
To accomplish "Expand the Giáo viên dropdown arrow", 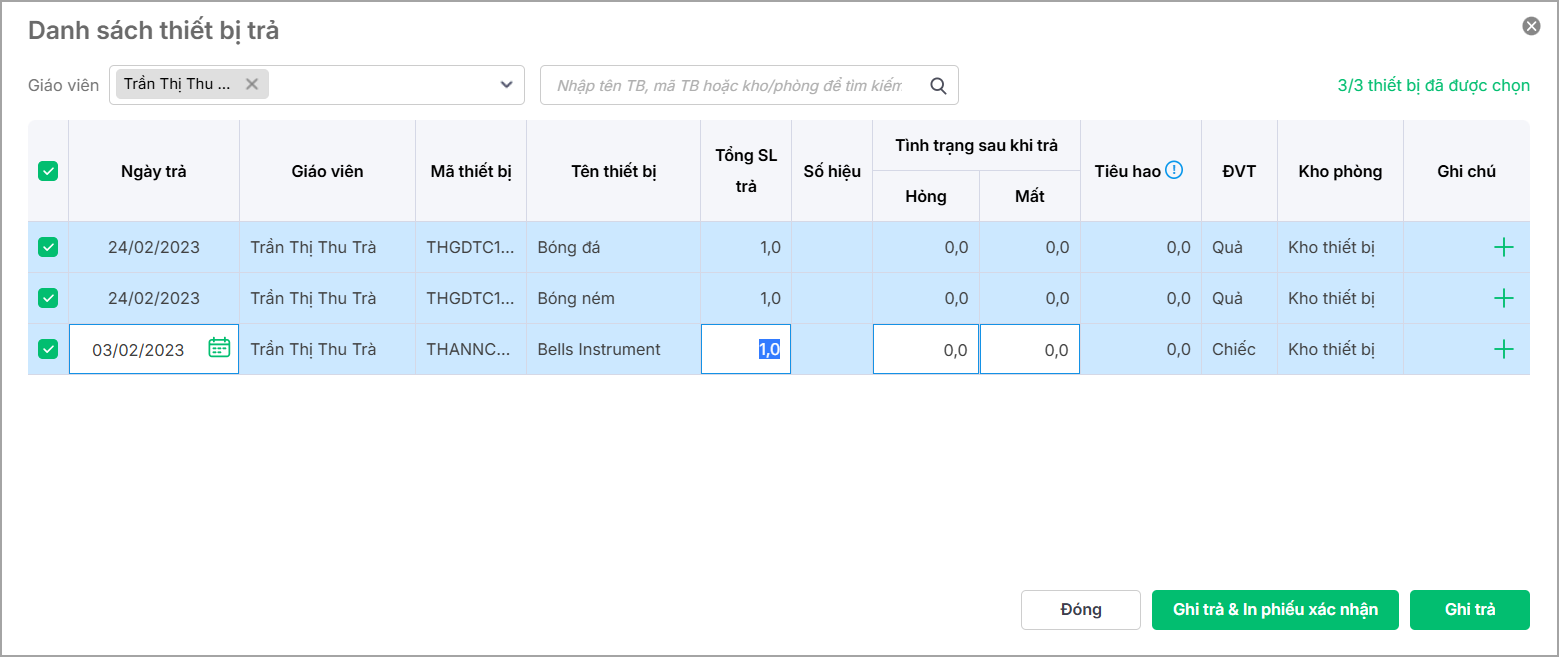I will pyautogui.click(x=506, y=85).
